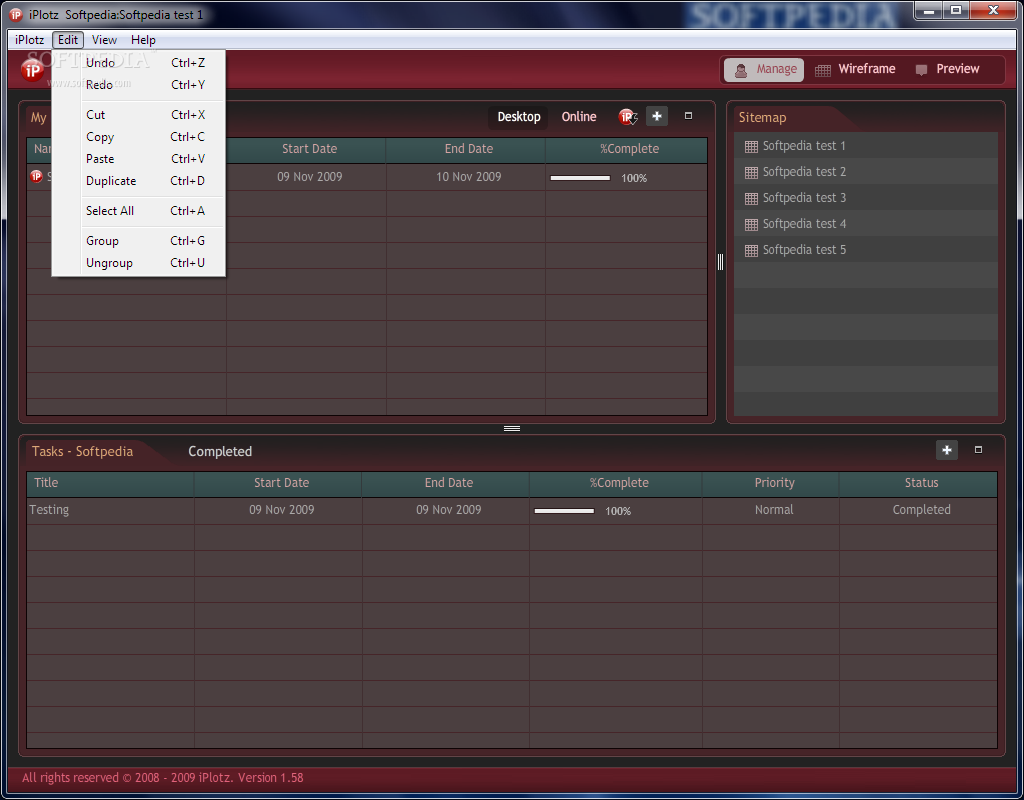Choose Group from Edit menu
This screenshot has width=1024, height=800.
click(138, 241)
